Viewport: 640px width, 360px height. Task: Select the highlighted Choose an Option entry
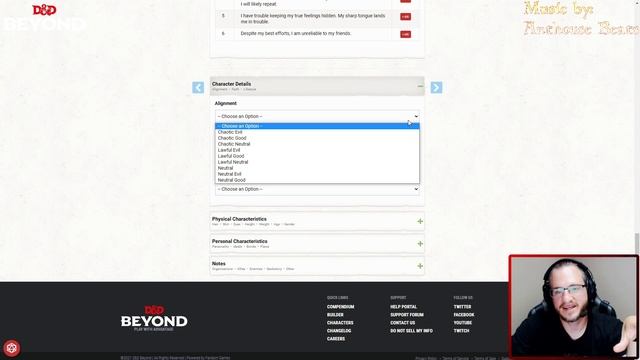(317, 126)
